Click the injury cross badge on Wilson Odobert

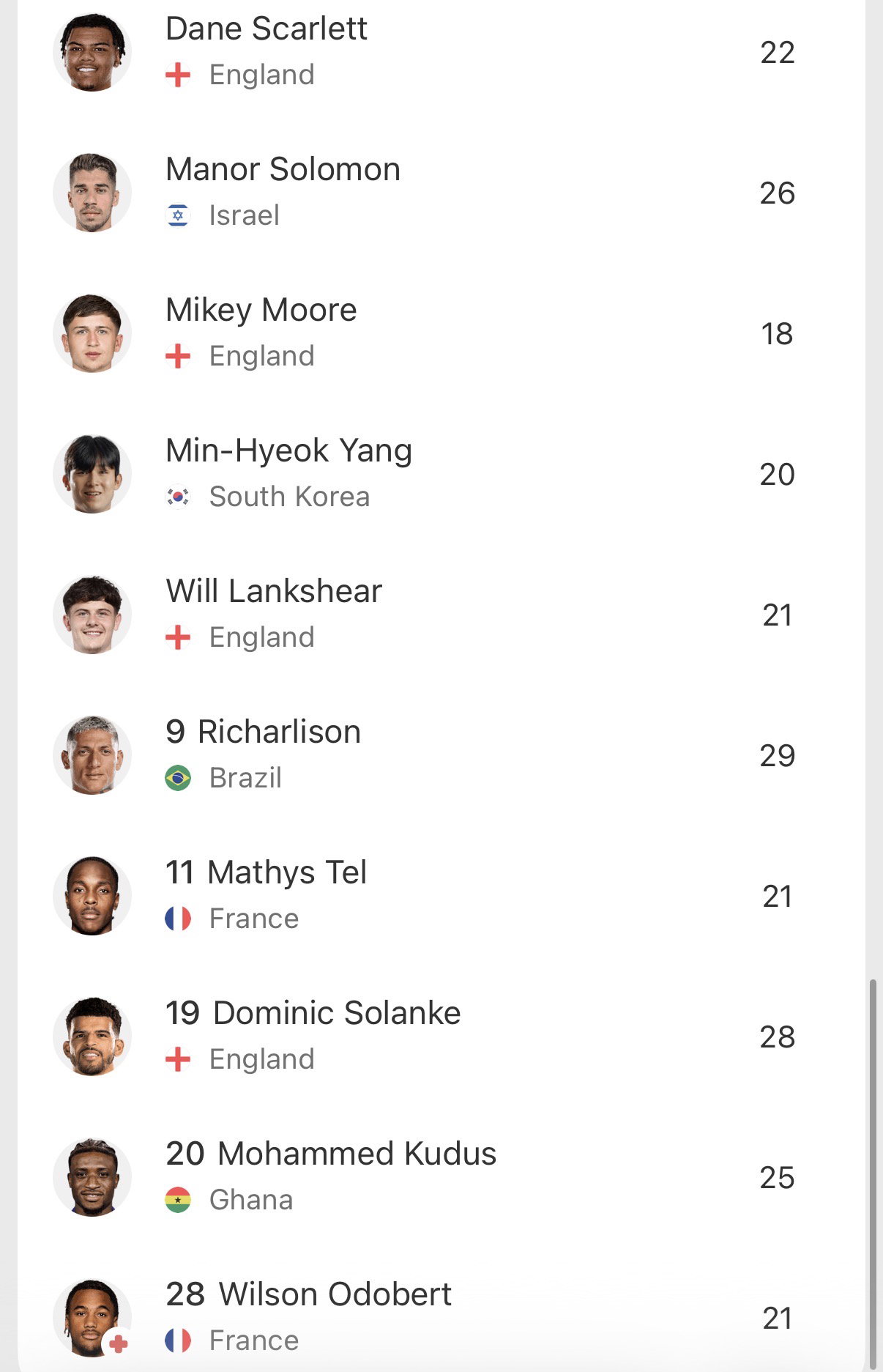[x=119, y=1343]
